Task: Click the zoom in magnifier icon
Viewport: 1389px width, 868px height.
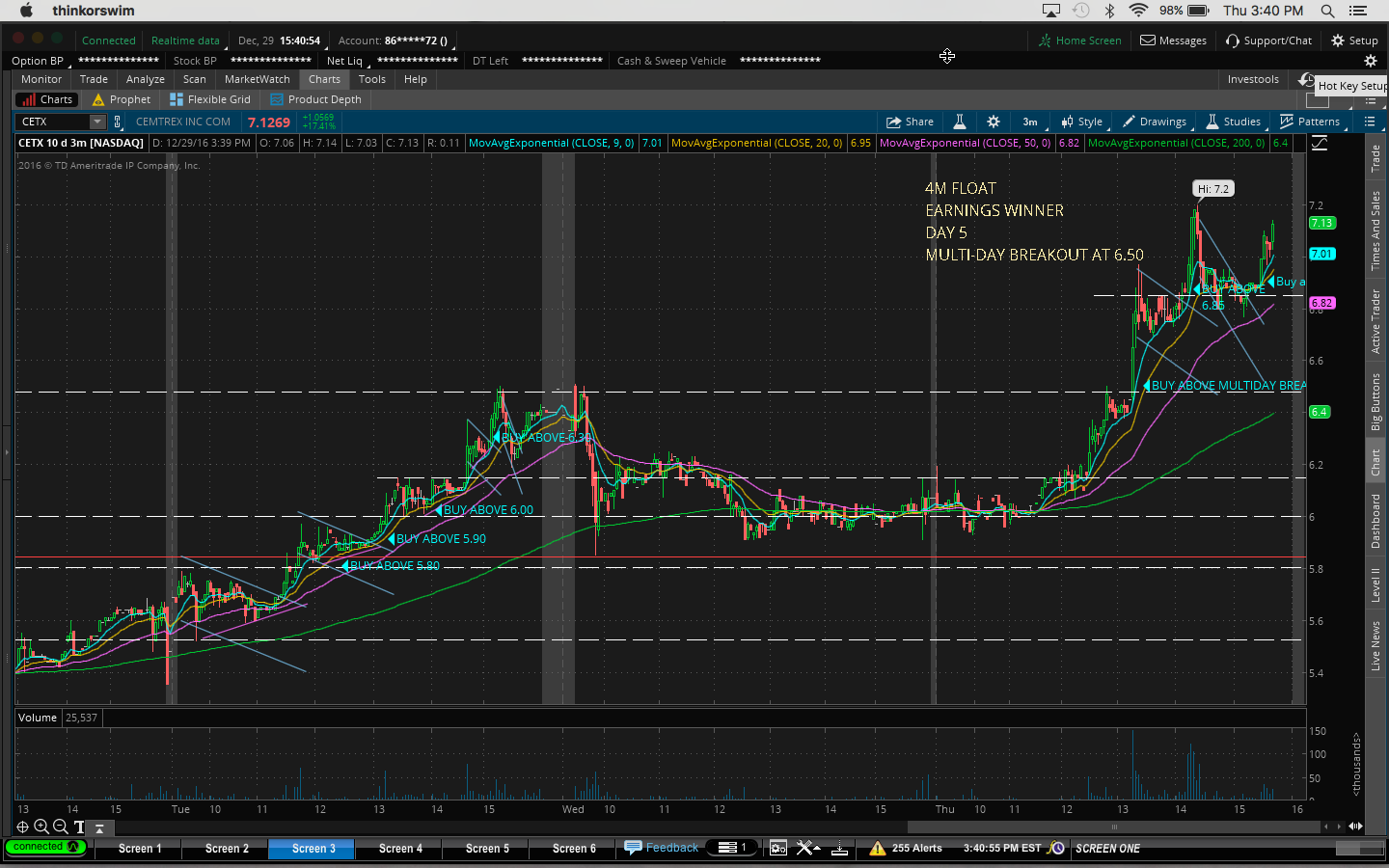Action: coord(41,827)
